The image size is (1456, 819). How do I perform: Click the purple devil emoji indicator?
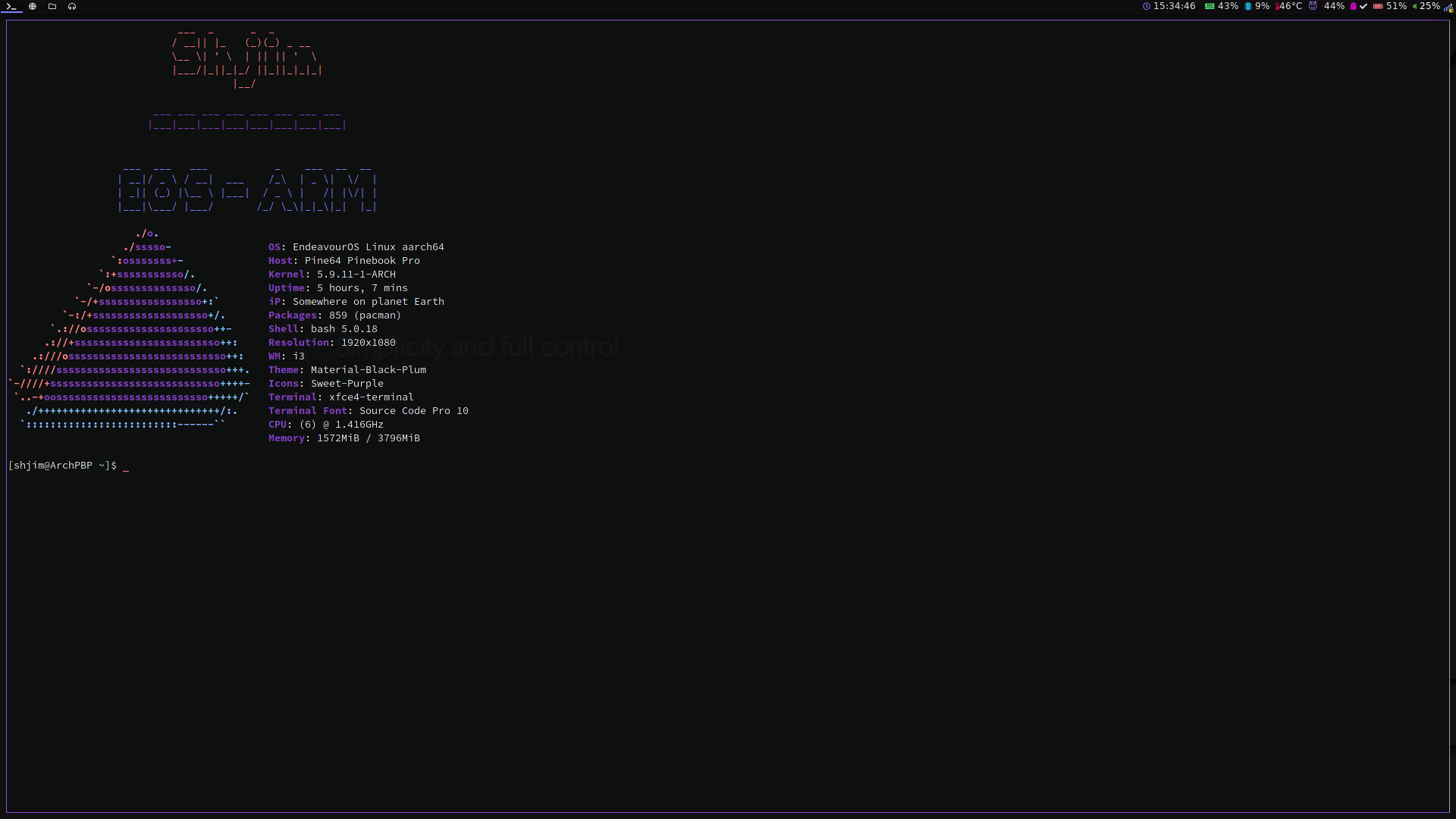(1313, 6)
